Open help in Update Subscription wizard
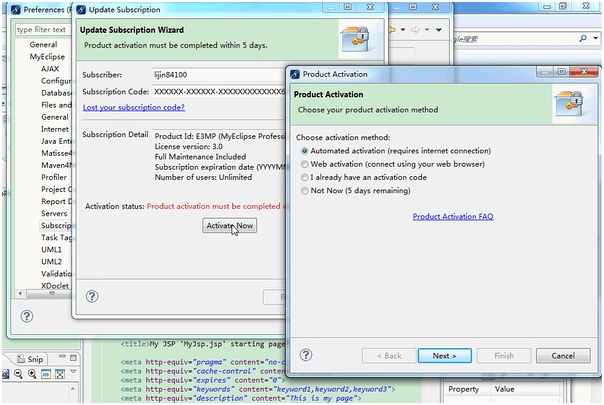The height and width of the screenshot is (405, 604). (92, 296)
